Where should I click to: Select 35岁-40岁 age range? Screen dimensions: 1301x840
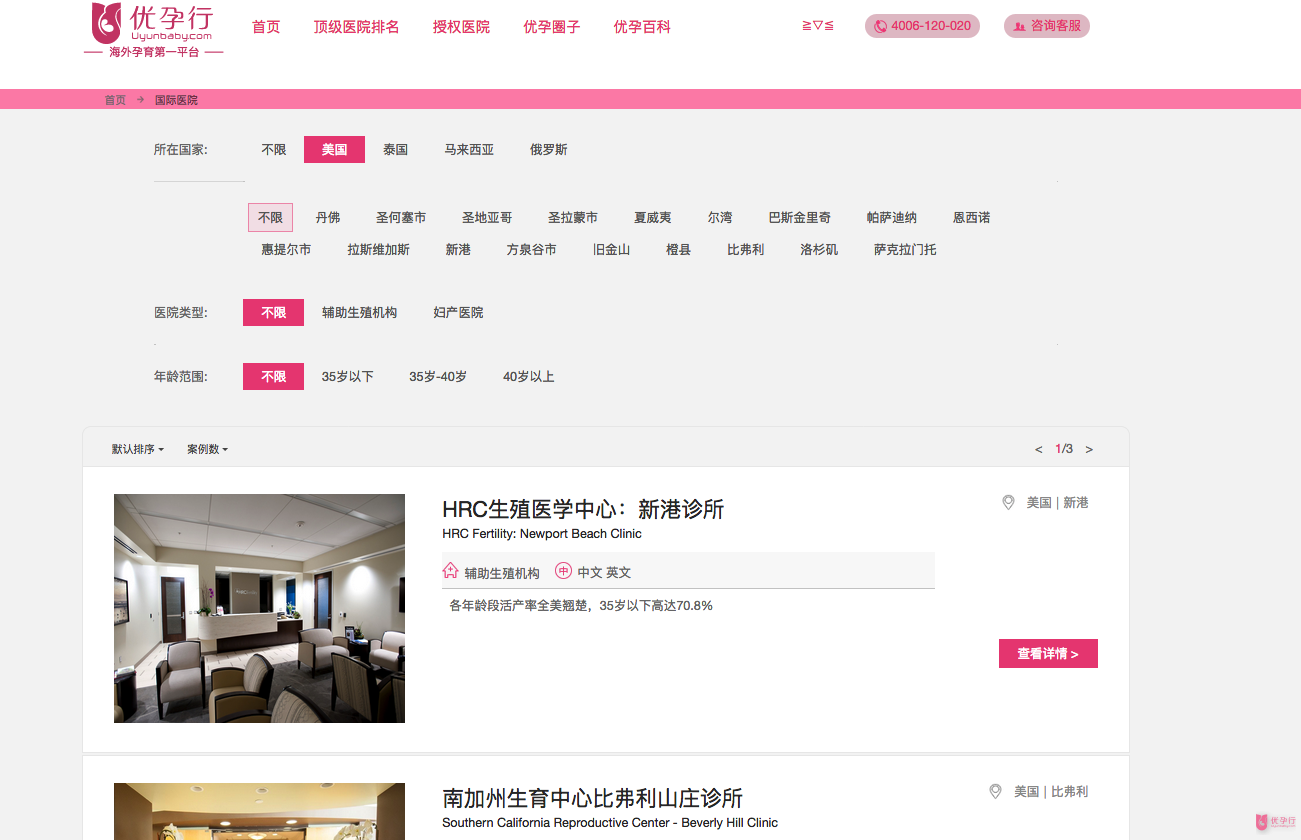click(x=438, y=377)
